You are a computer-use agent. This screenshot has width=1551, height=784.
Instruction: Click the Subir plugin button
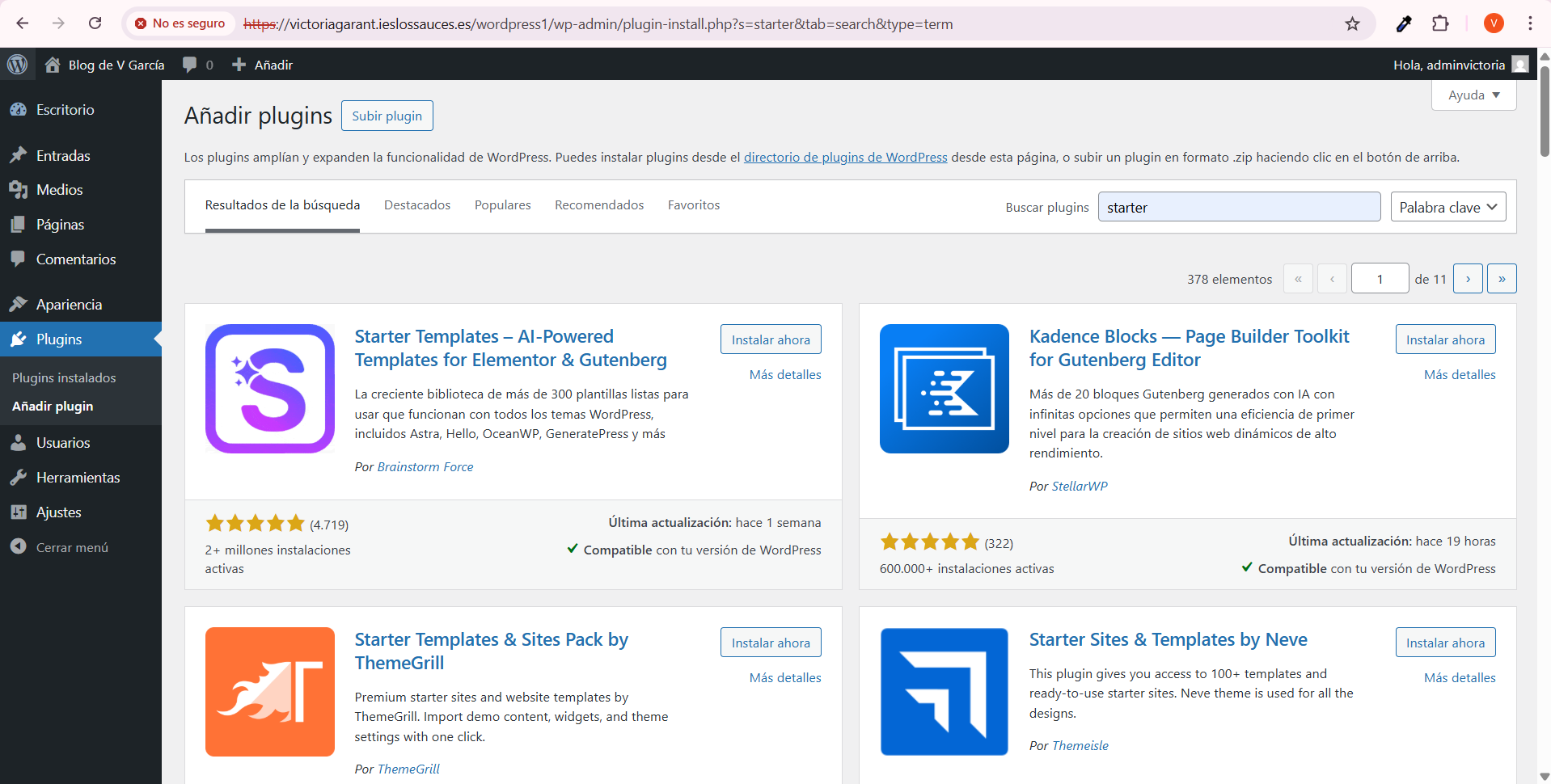pyautogui.click(x=387, y=116)
